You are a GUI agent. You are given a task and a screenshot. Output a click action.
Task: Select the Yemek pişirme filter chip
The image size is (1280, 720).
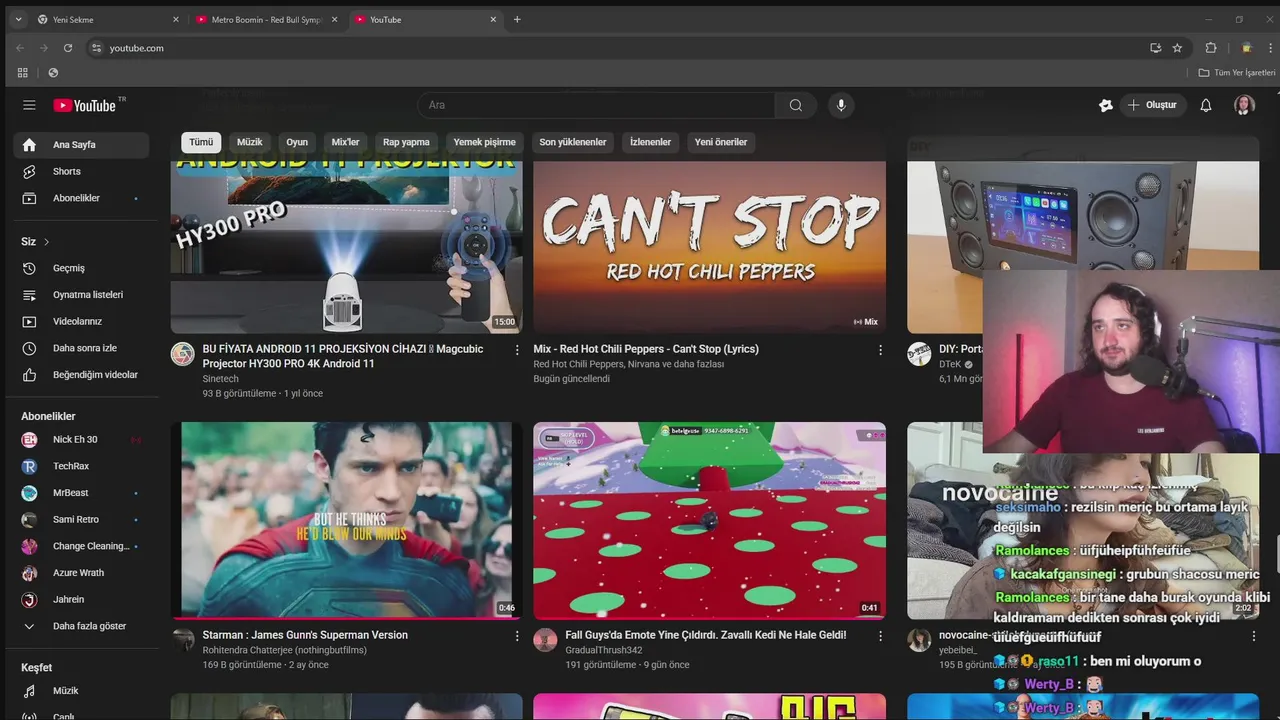(485, 142)
